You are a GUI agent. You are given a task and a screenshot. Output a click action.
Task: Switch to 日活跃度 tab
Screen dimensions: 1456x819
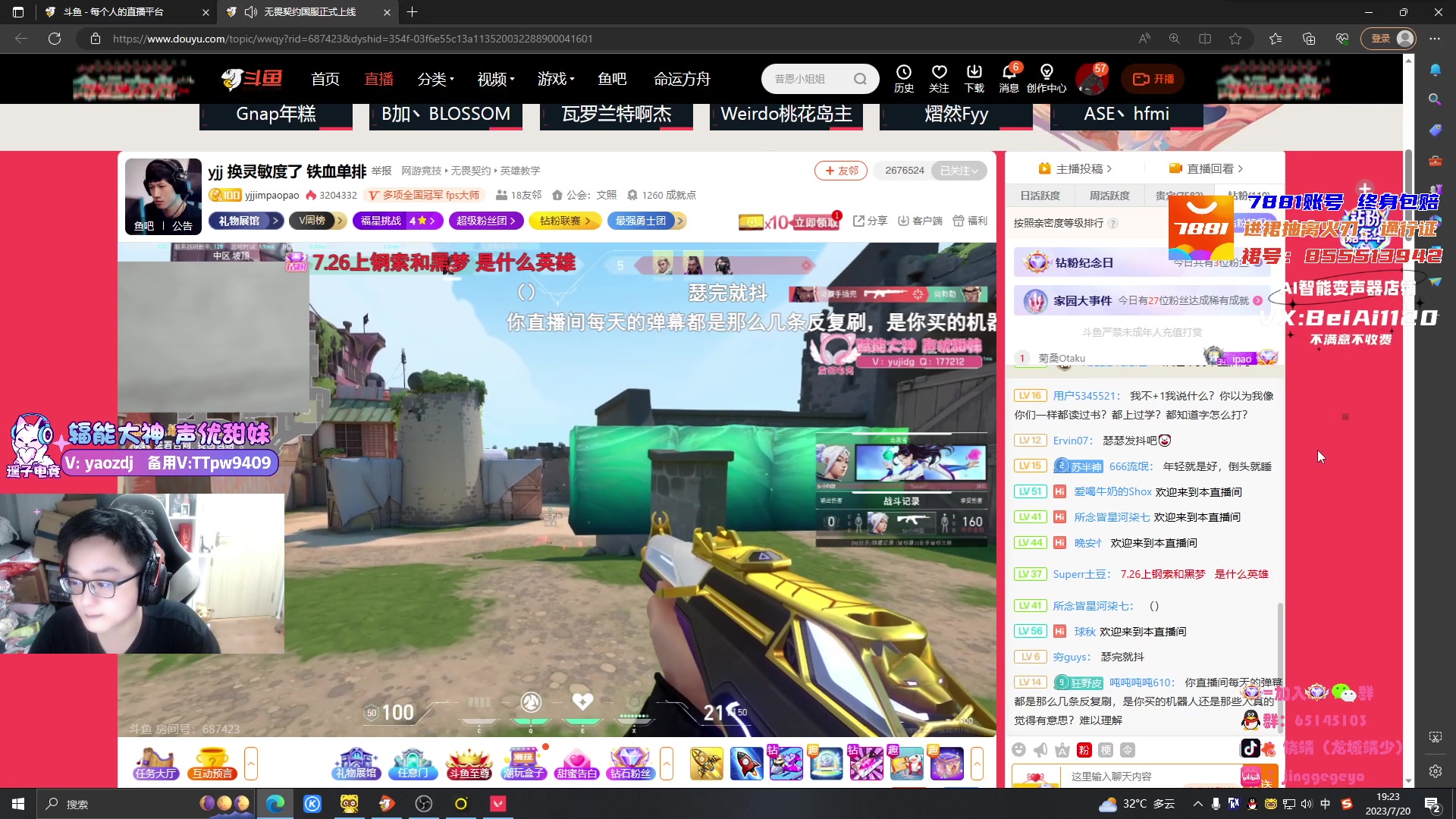[x=1040, y=196]
